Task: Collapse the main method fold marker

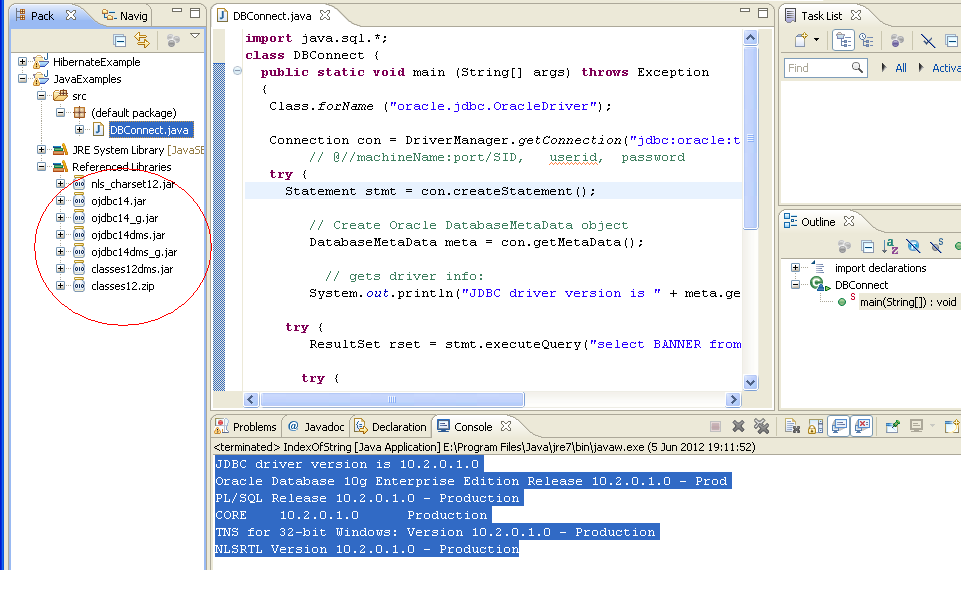Action: pos(237,71)
